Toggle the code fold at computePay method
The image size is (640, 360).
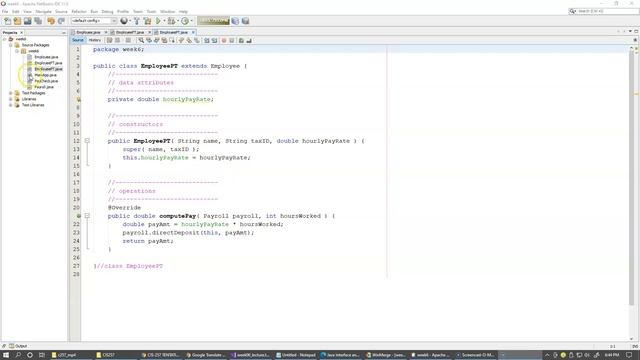pyautogui.click(x=87, y=216)
